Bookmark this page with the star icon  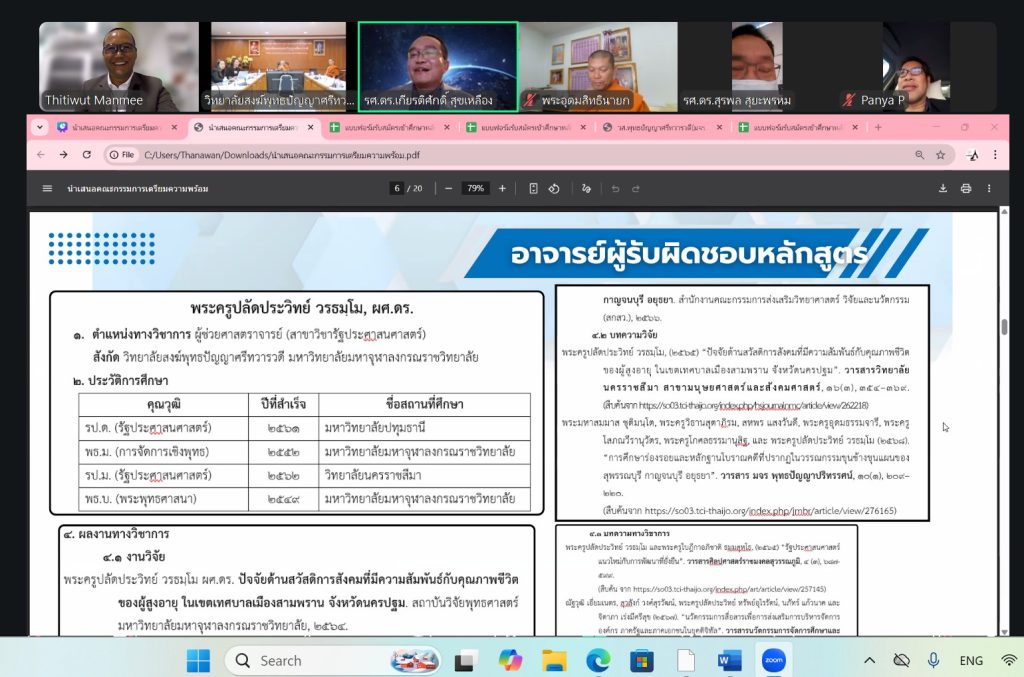pos(941,155)
